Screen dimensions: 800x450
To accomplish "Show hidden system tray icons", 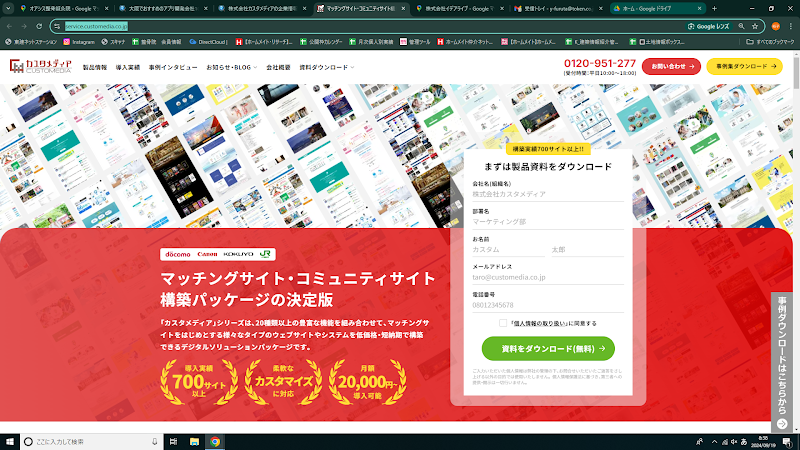I will [x=714, y=442].
